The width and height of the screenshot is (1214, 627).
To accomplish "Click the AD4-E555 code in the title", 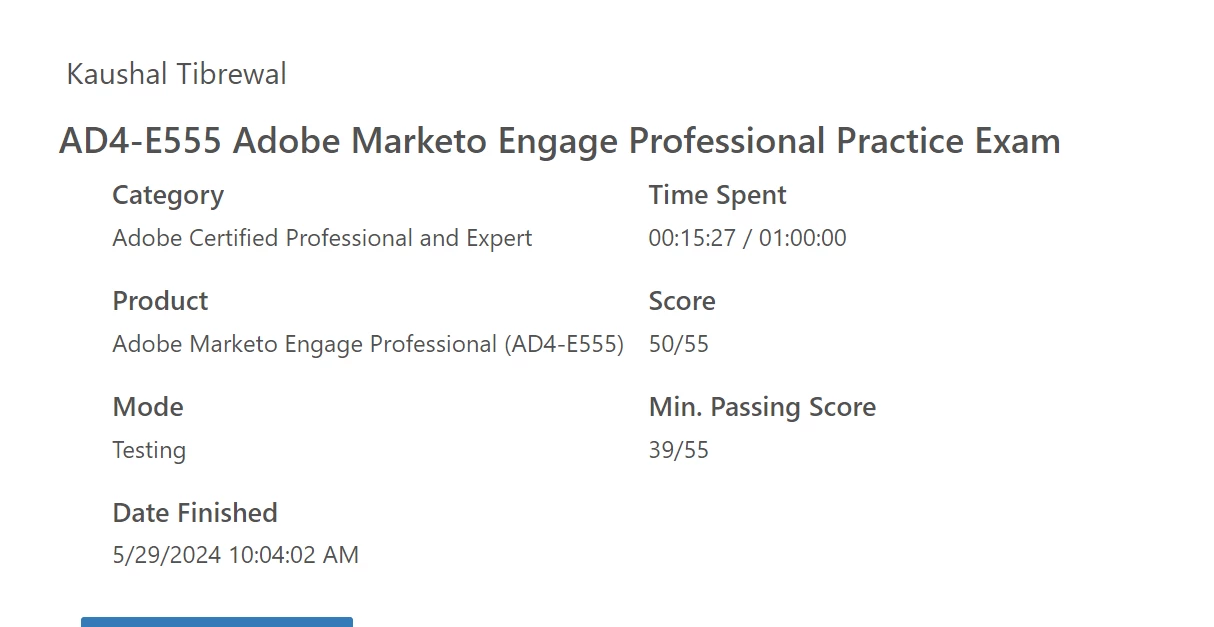I will [140, 141].
